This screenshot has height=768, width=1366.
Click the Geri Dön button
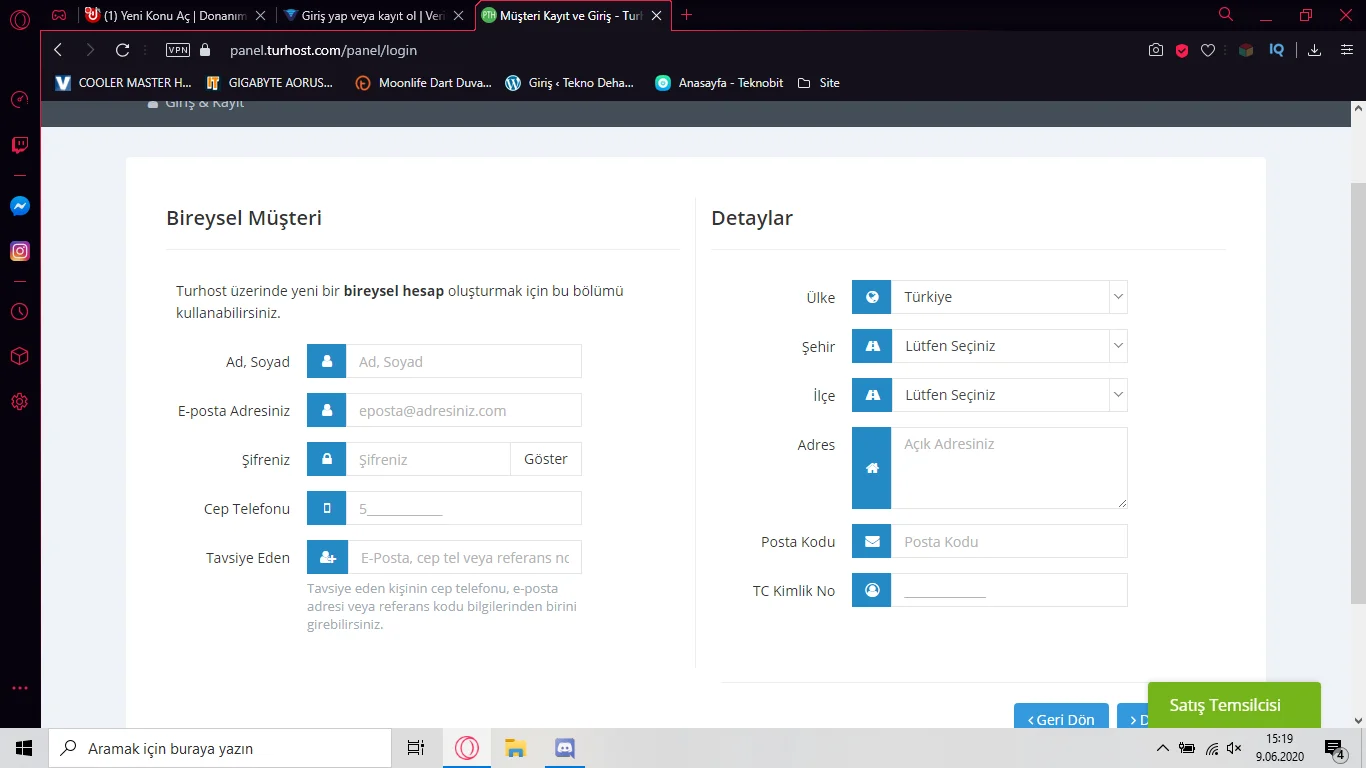[1061, 717]
